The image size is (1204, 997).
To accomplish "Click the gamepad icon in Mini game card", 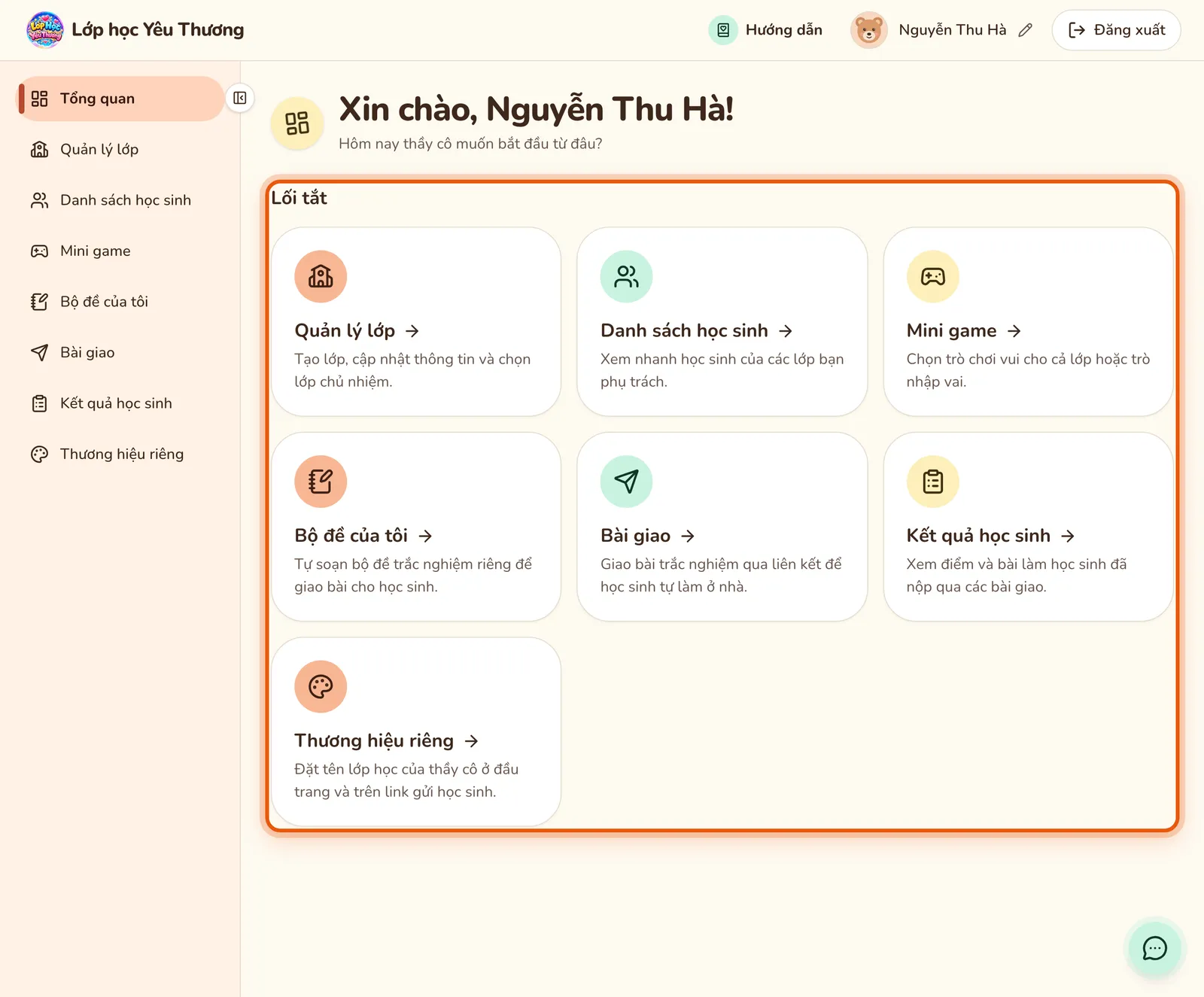I will [x=932, y=276].
